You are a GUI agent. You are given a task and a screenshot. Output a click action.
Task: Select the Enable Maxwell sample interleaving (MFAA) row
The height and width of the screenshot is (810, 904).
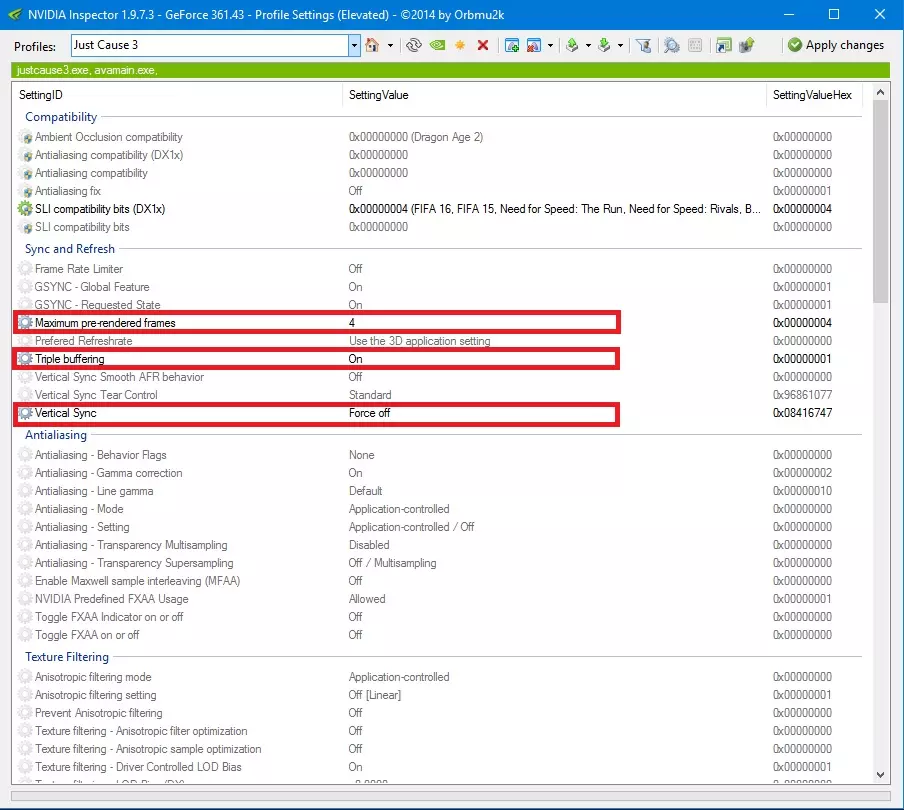tap(438, 581)
